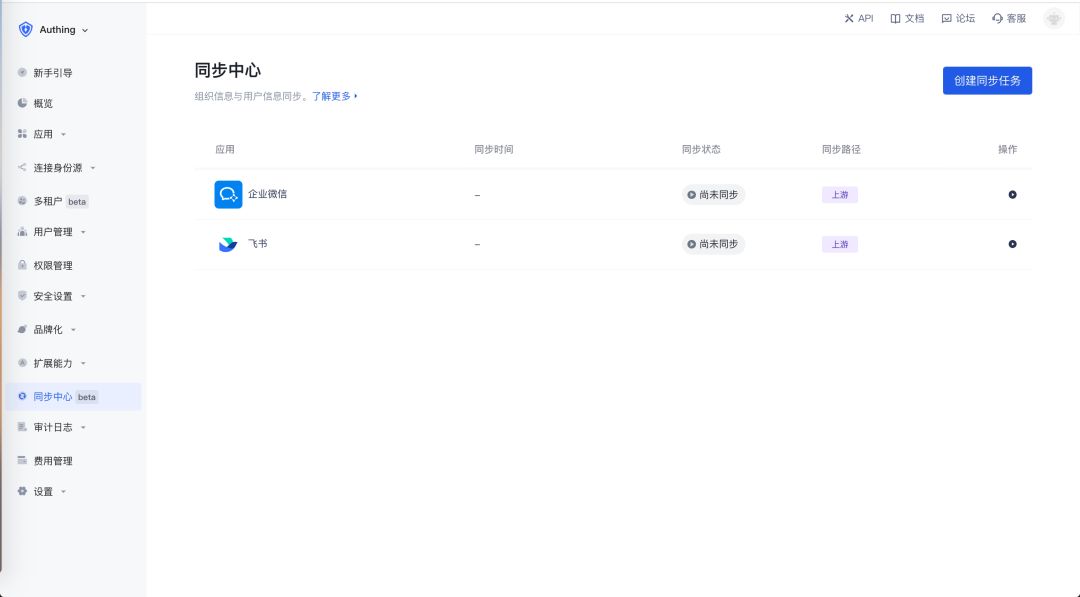This screenshot has width=1080, height=597.
Task: Open the user avatar in top right
Action: [x=1053, y=17]
